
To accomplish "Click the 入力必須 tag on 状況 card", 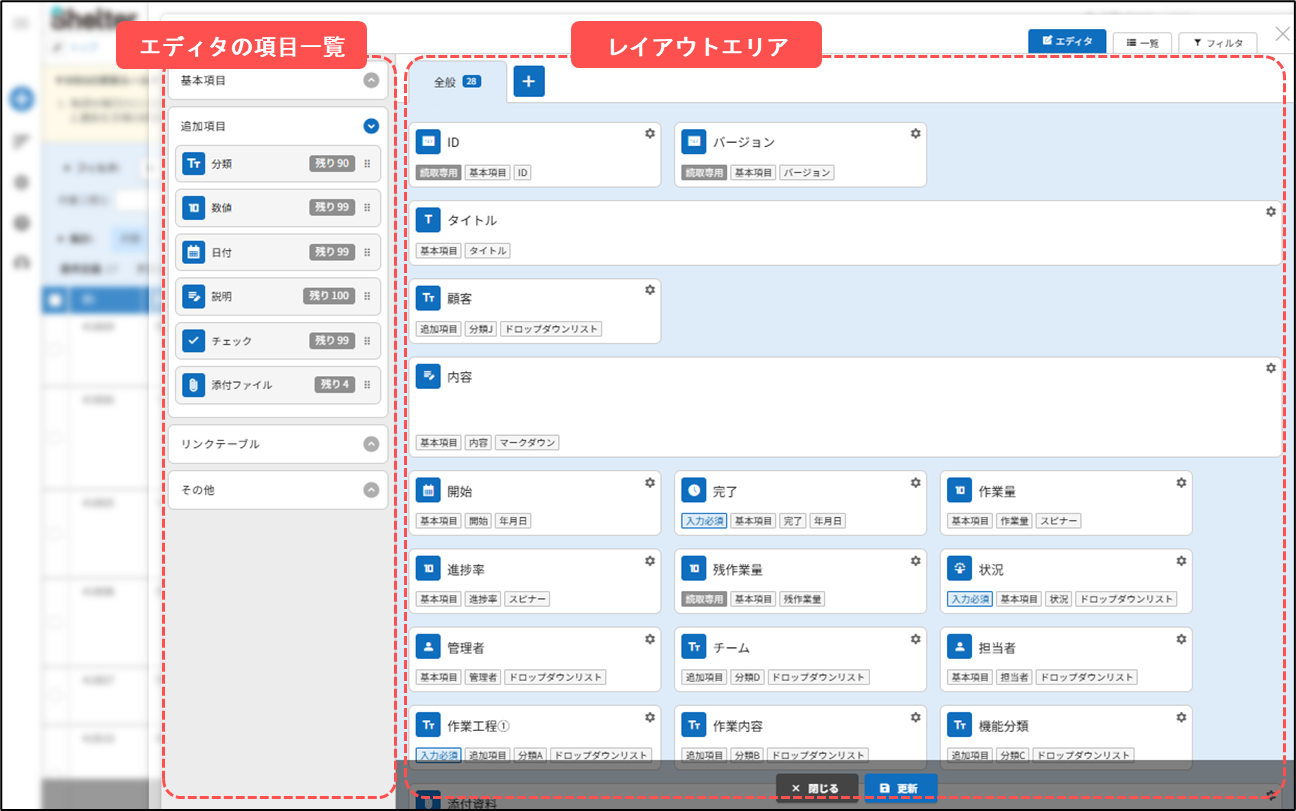I will pos(970,599).
